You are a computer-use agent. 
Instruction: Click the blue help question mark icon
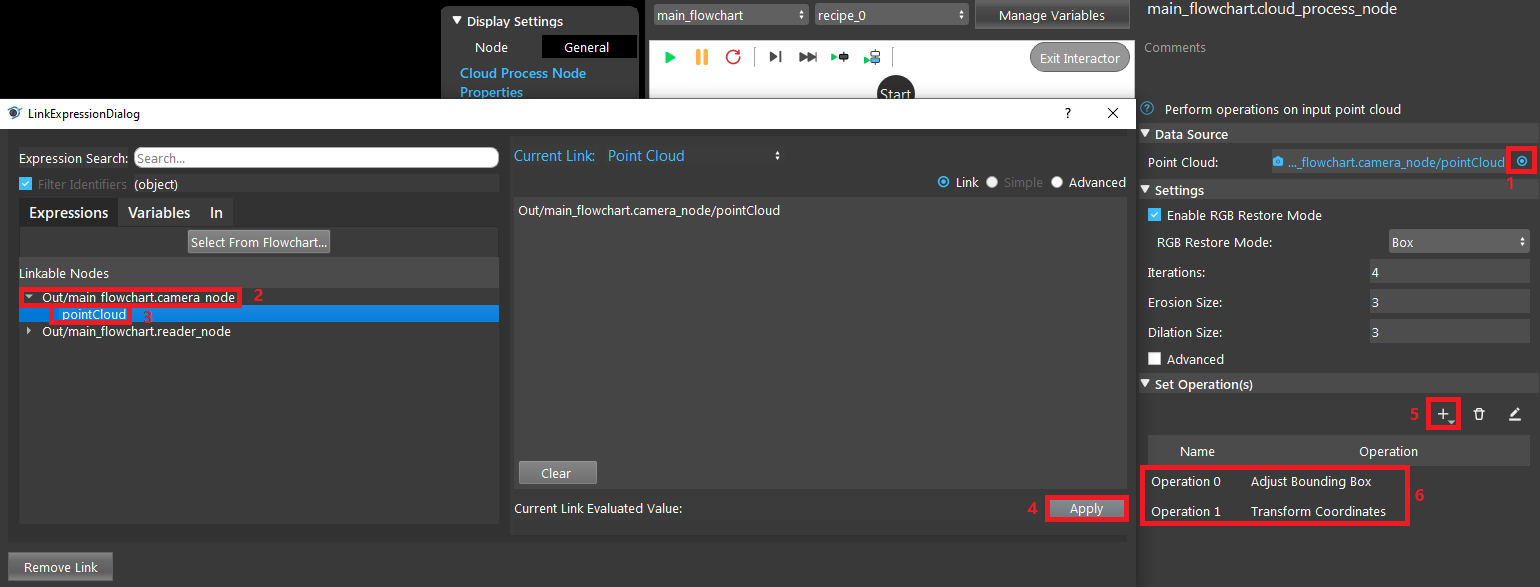pyautogui.click(x=1147, y=109)
